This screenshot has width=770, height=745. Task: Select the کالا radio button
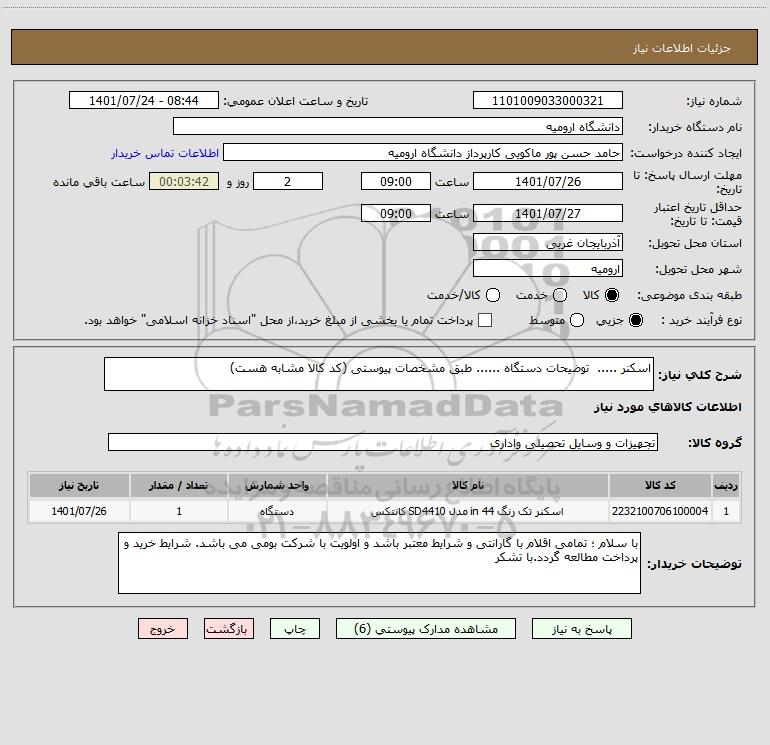coord(612,295)
